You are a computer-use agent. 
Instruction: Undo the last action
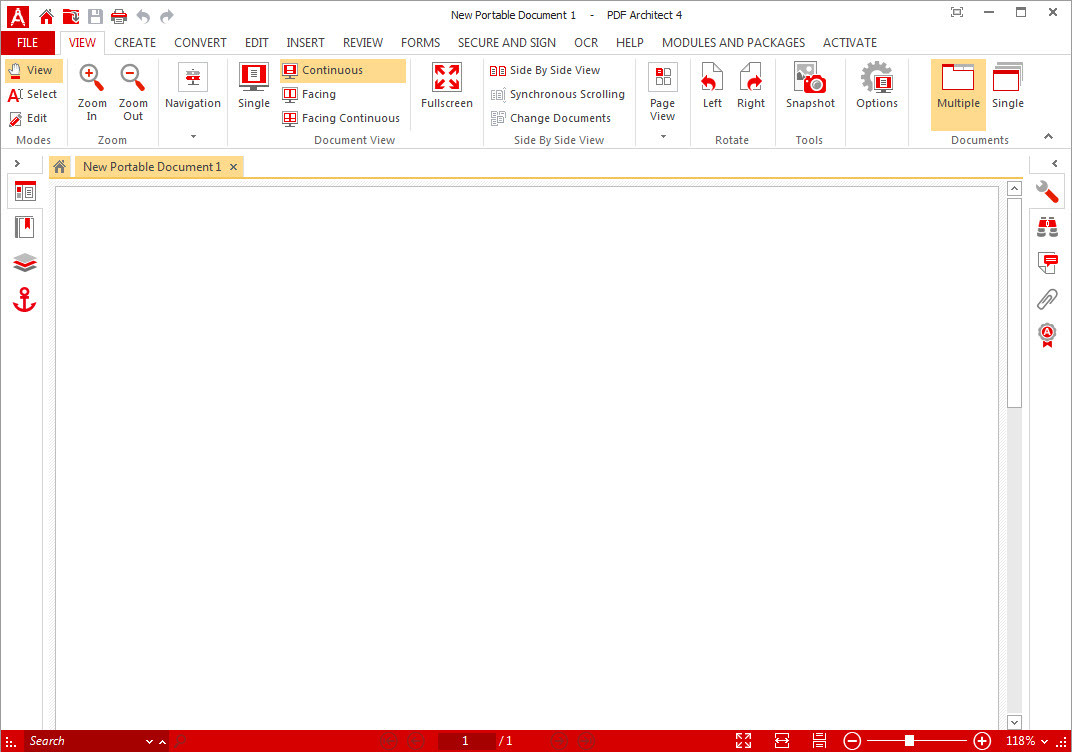point(143,16)
